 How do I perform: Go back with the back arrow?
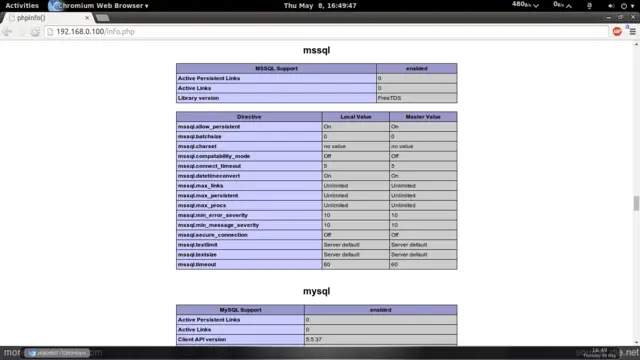click(7, 31)
